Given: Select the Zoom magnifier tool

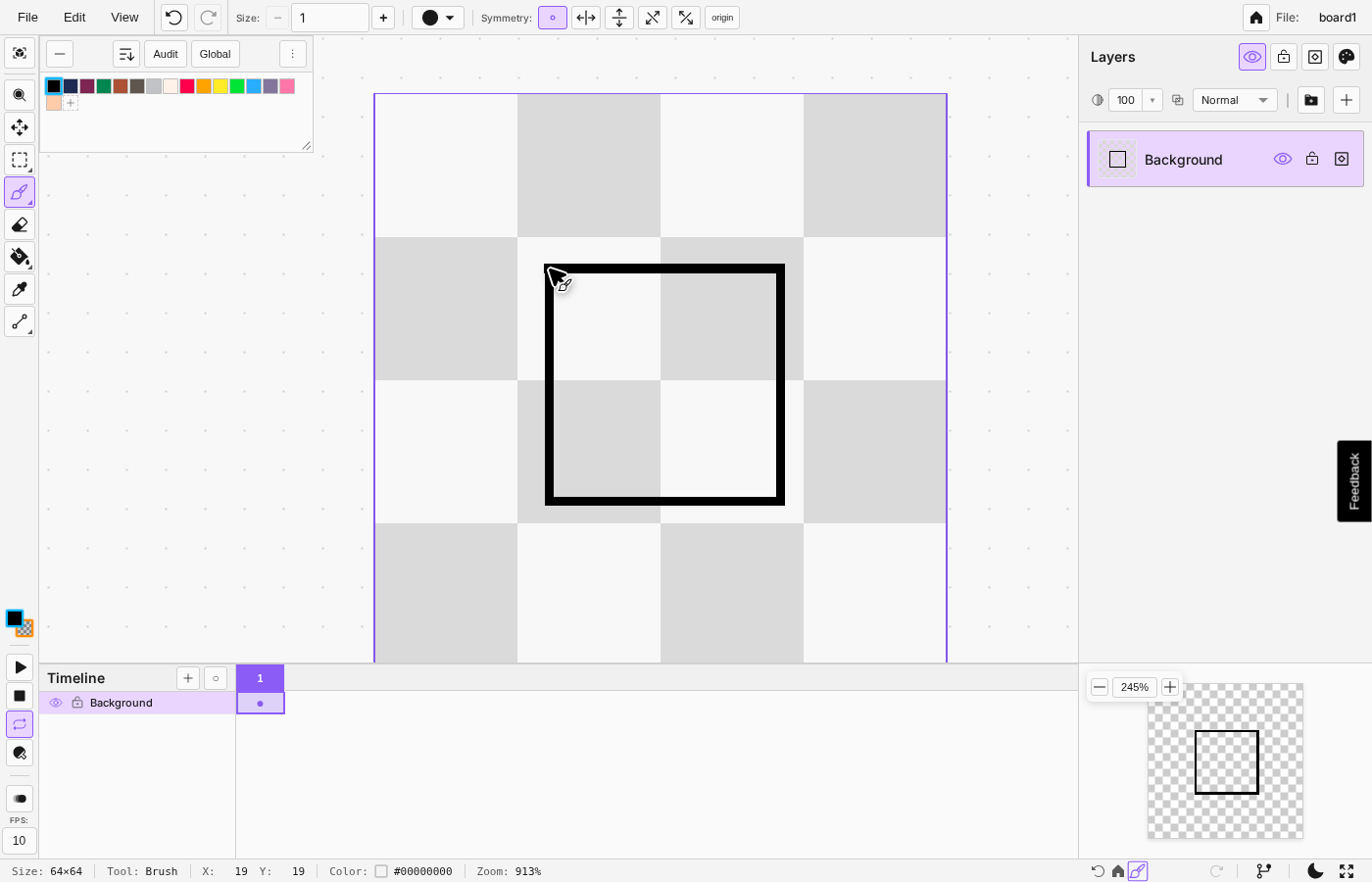Looking at the screenshot, I should tap(20, 95).
